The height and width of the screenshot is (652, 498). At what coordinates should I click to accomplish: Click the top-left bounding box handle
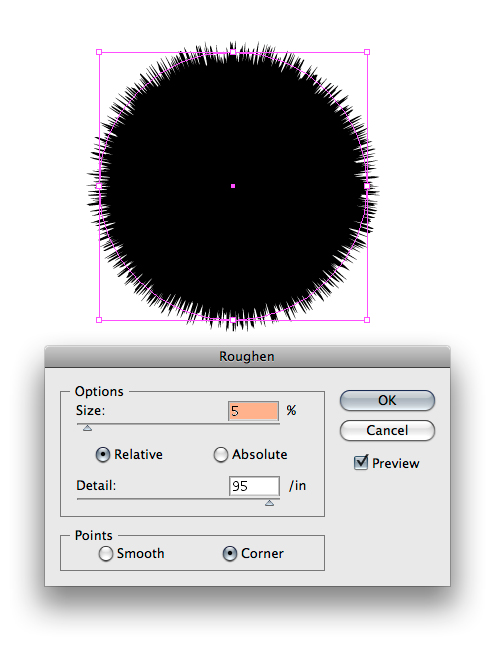99,52
